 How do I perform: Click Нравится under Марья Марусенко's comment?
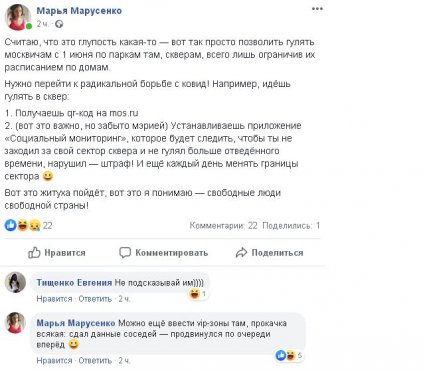pos(54,360)
